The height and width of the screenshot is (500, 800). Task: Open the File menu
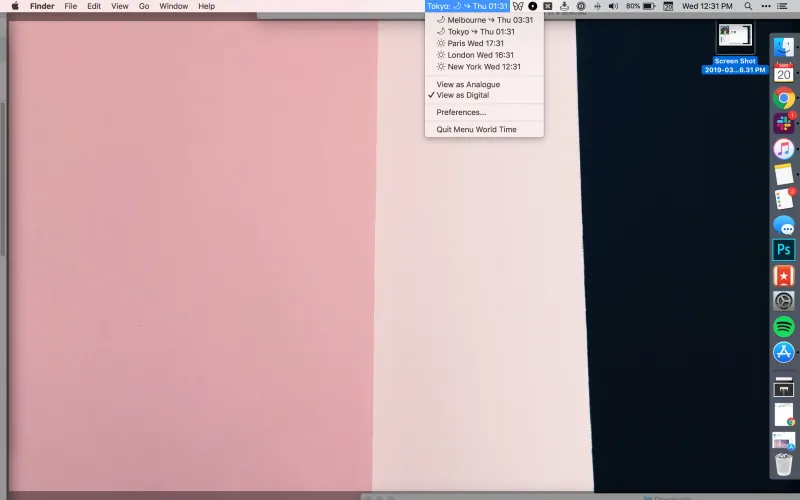click(70, 6)
